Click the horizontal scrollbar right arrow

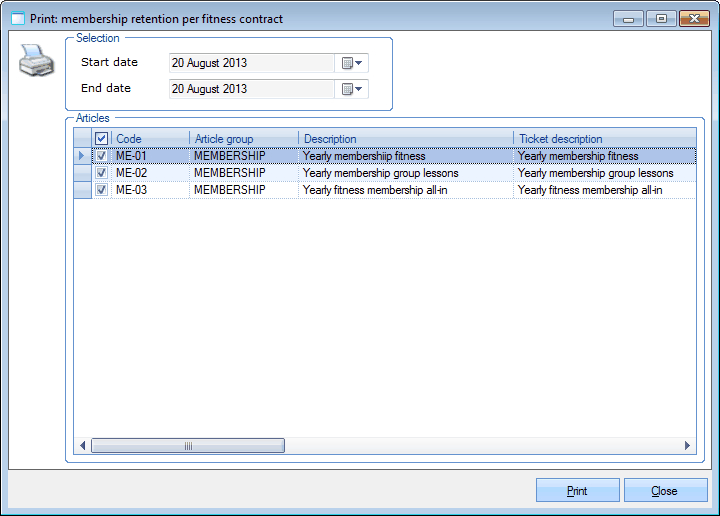[687, 446]
